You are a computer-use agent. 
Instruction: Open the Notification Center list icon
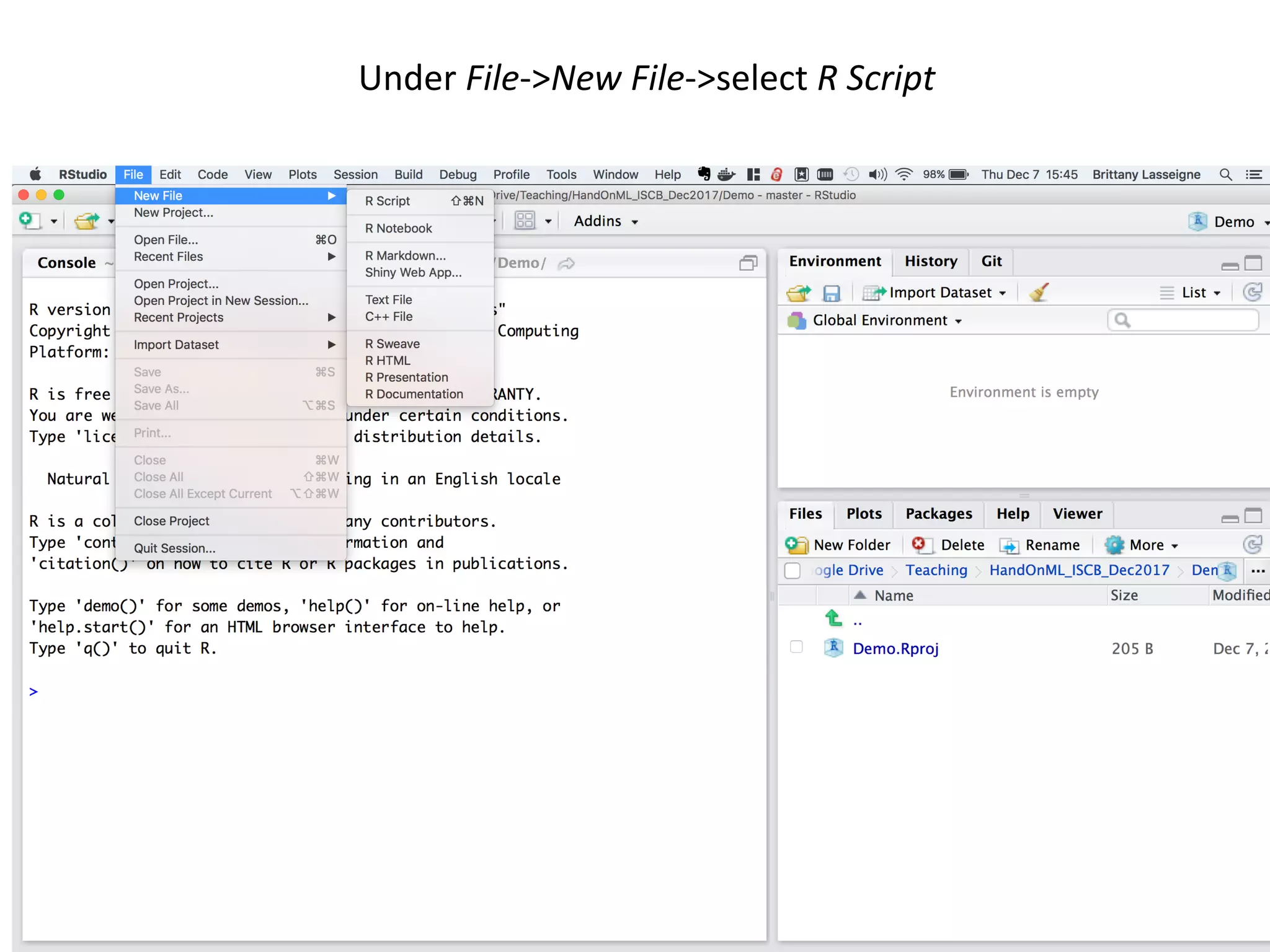point(1254,175)
